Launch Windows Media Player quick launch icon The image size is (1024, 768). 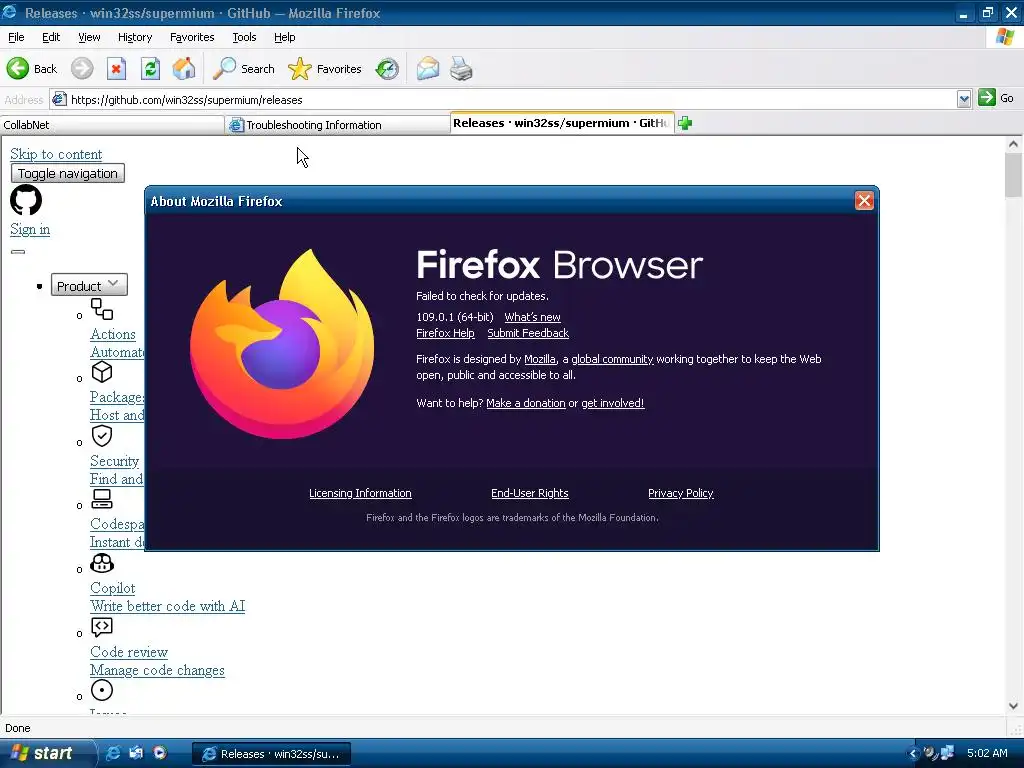coord(159,753)
